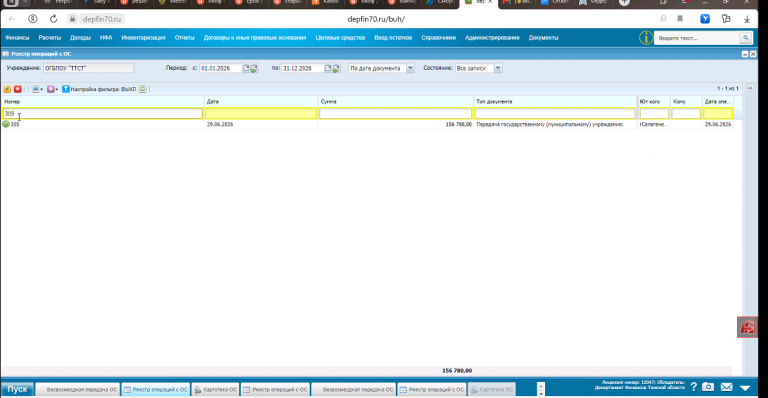Open the Финансы menu
Screen dimensions: 768x398
pos(17,38)
